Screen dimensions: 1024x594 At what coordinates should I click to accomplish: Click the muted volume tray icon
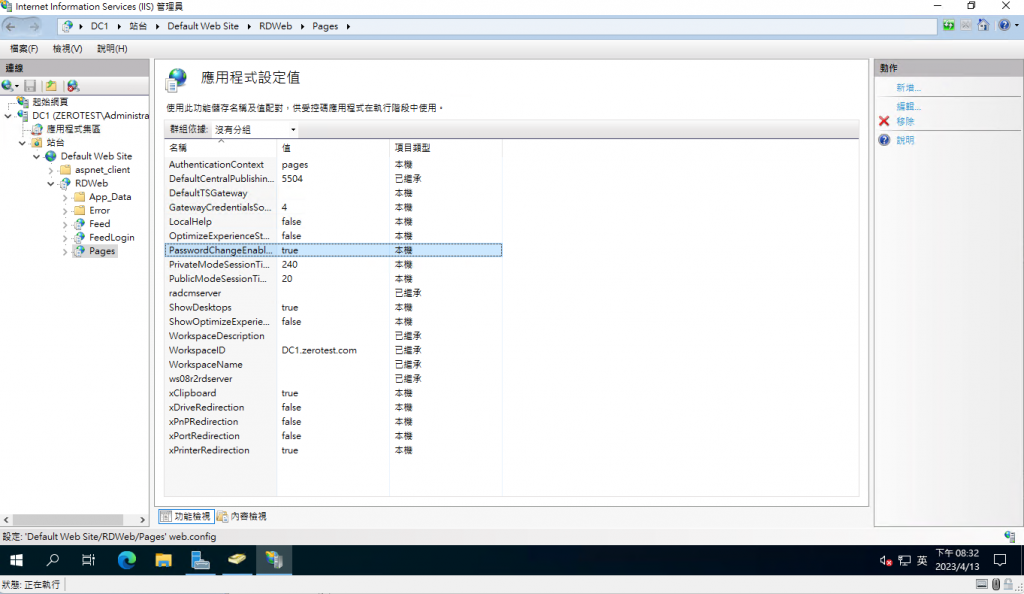coord(886,561)
